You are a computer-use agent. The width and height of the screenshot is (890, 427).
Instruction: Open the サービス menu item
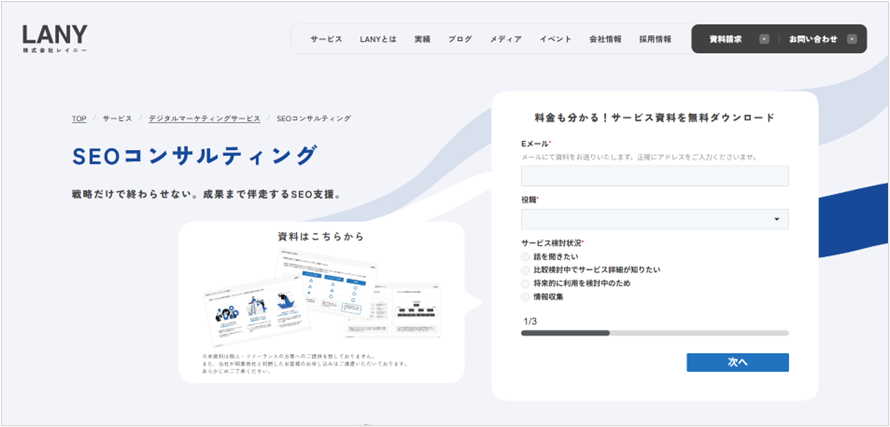pos(326,39)
